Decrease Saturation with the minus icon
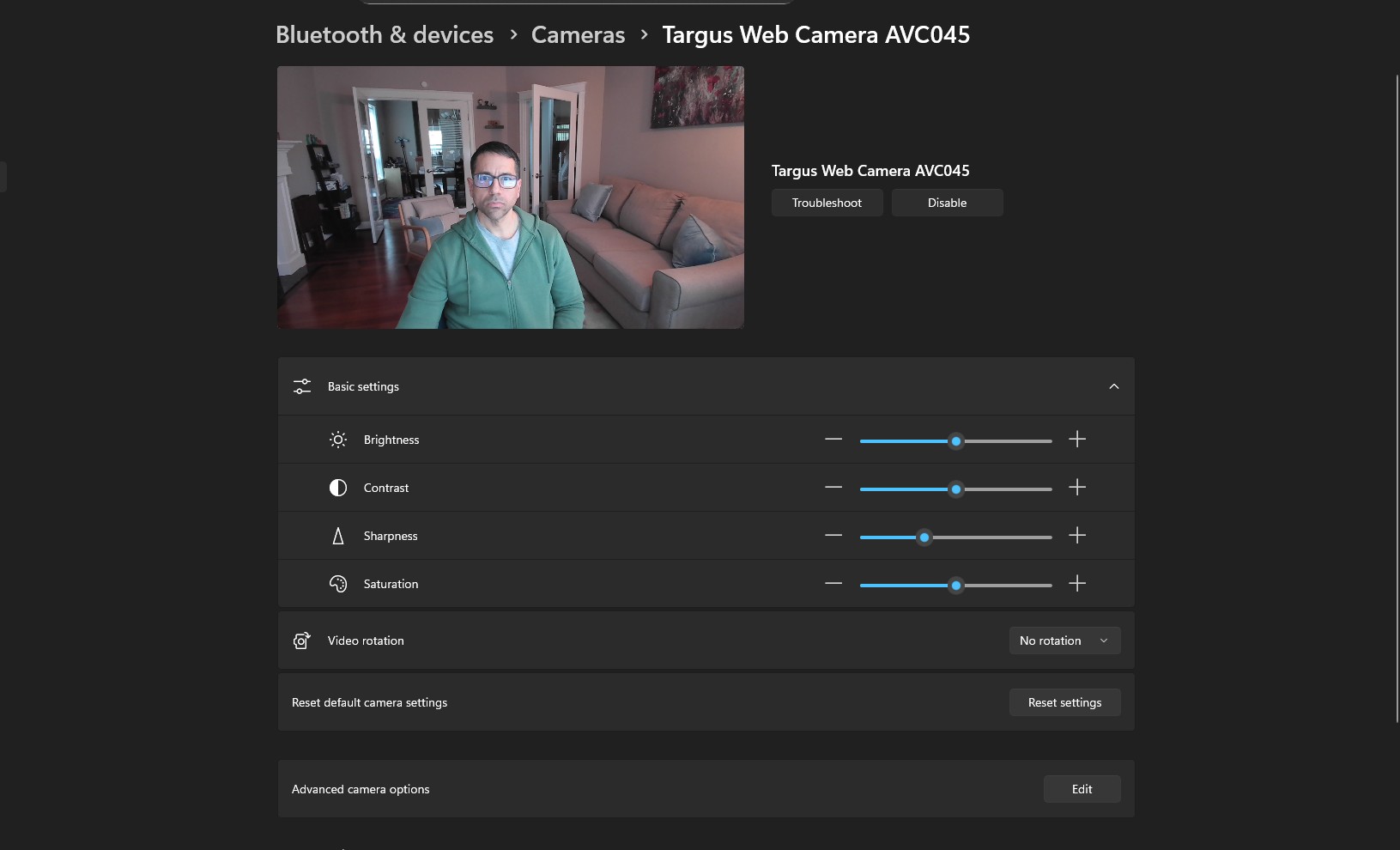This screenshot has height=850, width=1400. [833, 584]
